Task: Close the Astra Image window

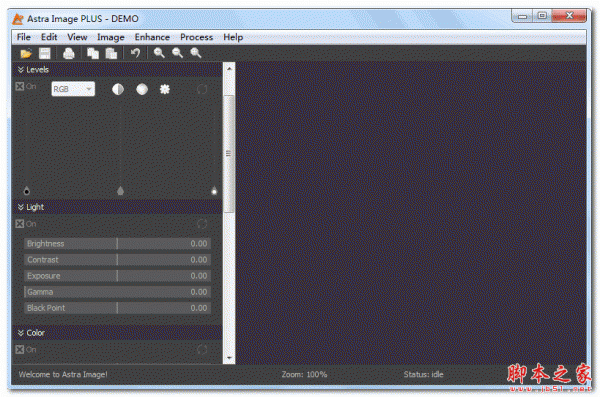Action: [x=569, y=16]
